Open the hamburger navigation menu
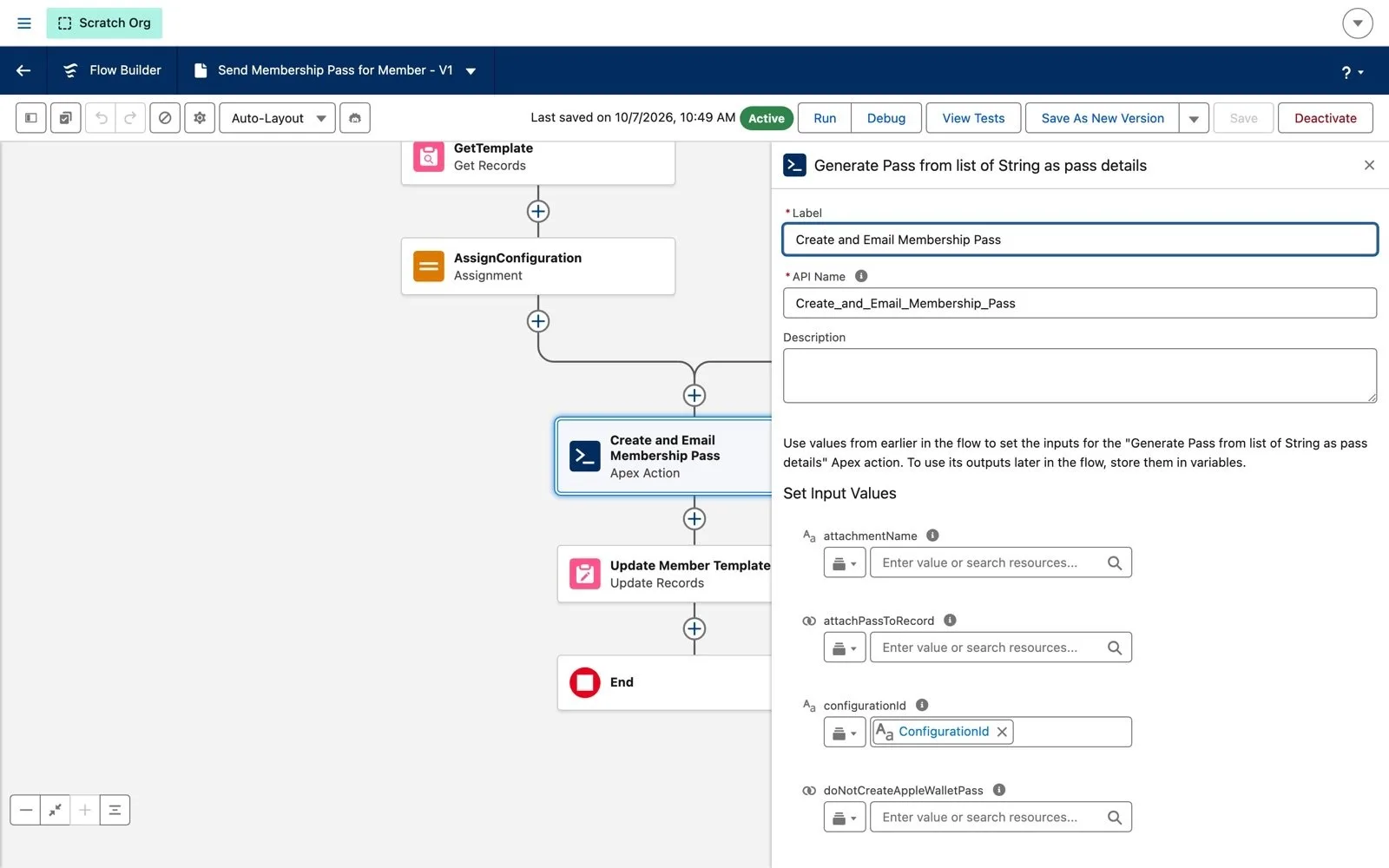 point(24,23)
